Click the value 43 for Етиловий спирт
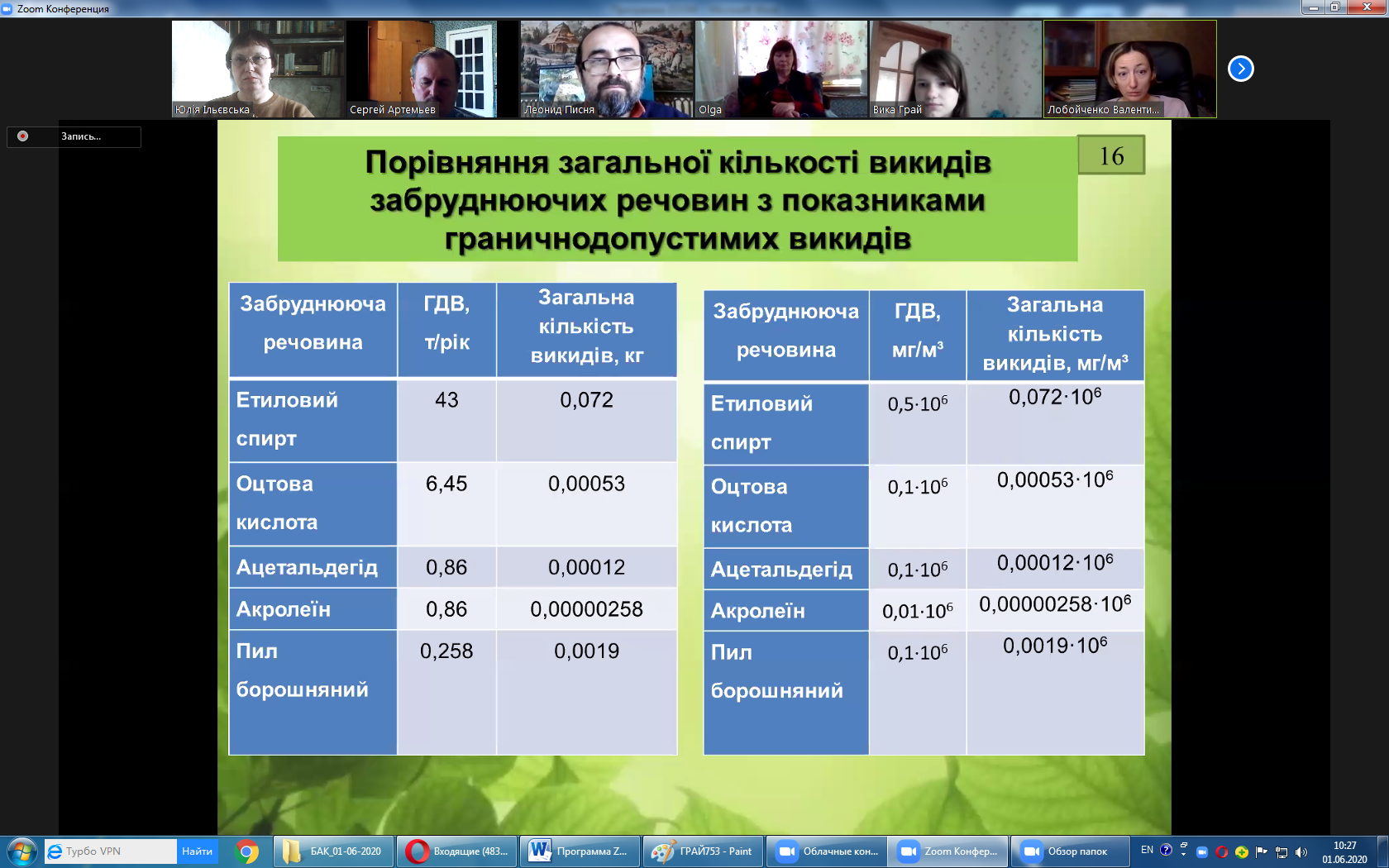The height and width of the screenshot is (868, 1389). [x=446, y=400]
